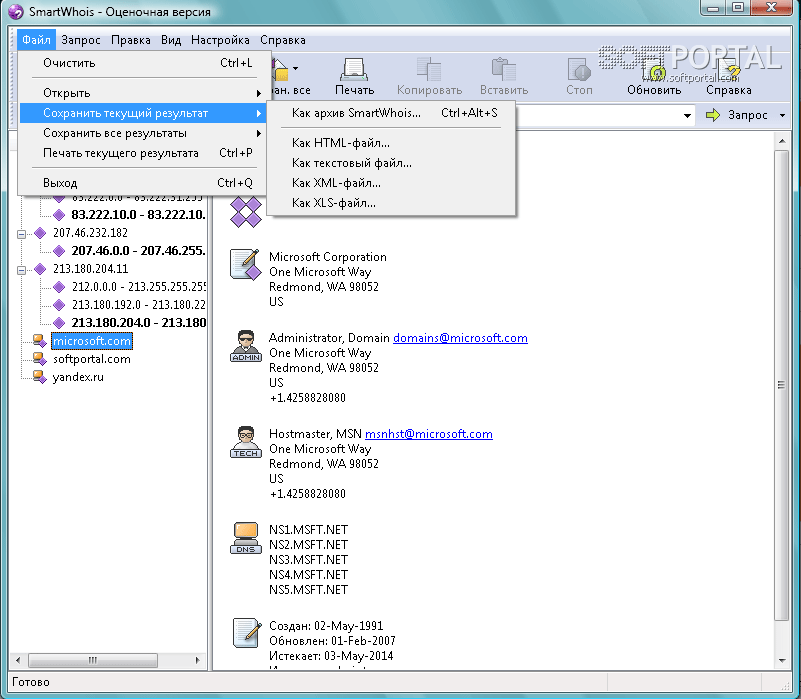Open the Справка menu in the menu bar

282,40
